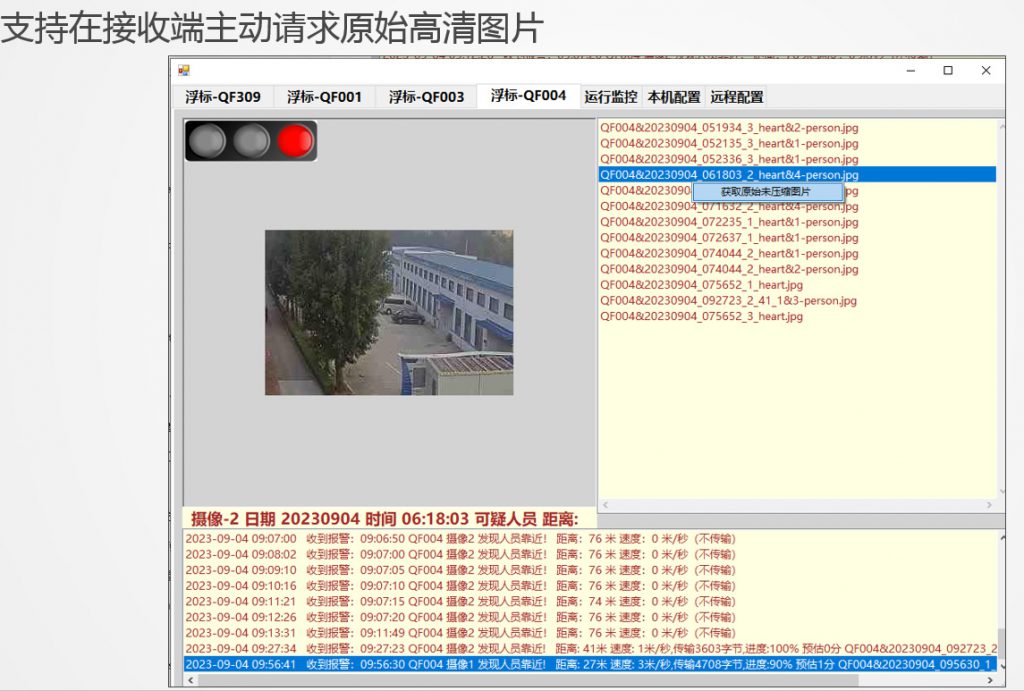Screen dimensions: 1024x691
Task: Click the middle gray indicator light
Action: (251, 141)
